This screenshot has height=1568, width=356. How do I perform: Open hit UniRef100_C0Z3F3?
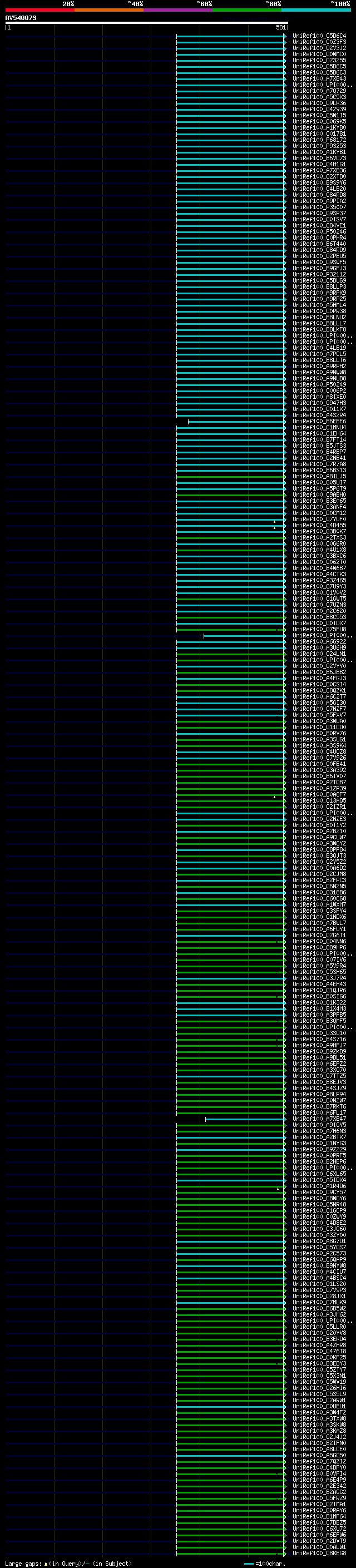[x=319, y=42]
